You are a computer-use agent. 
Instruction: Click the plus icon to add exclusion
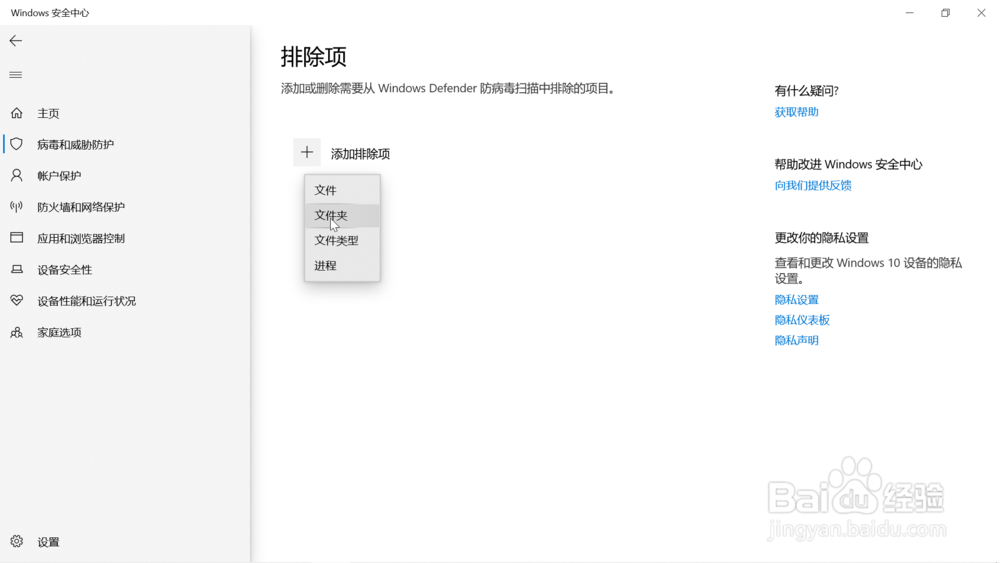pyautogui.click(x=307, y=152)
